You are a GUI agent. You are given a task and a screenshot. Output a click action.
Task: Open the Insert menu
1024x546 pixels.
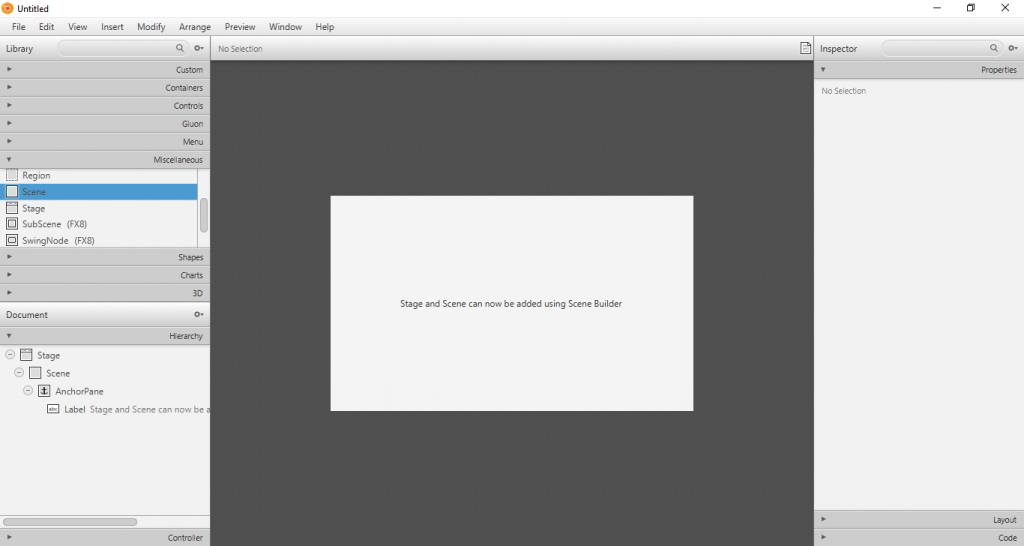(x=112, y=27)
